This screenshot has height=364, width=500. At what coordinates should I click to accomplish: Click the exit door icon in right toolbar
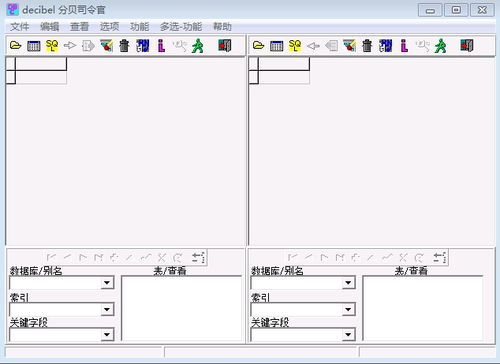[467, 45]
